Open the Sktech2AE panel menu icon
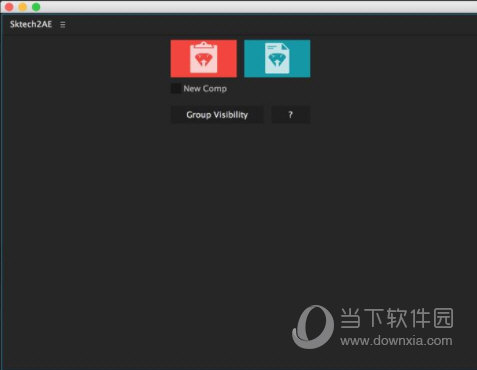This screenshot has width=477, height=370. point(63,25)
